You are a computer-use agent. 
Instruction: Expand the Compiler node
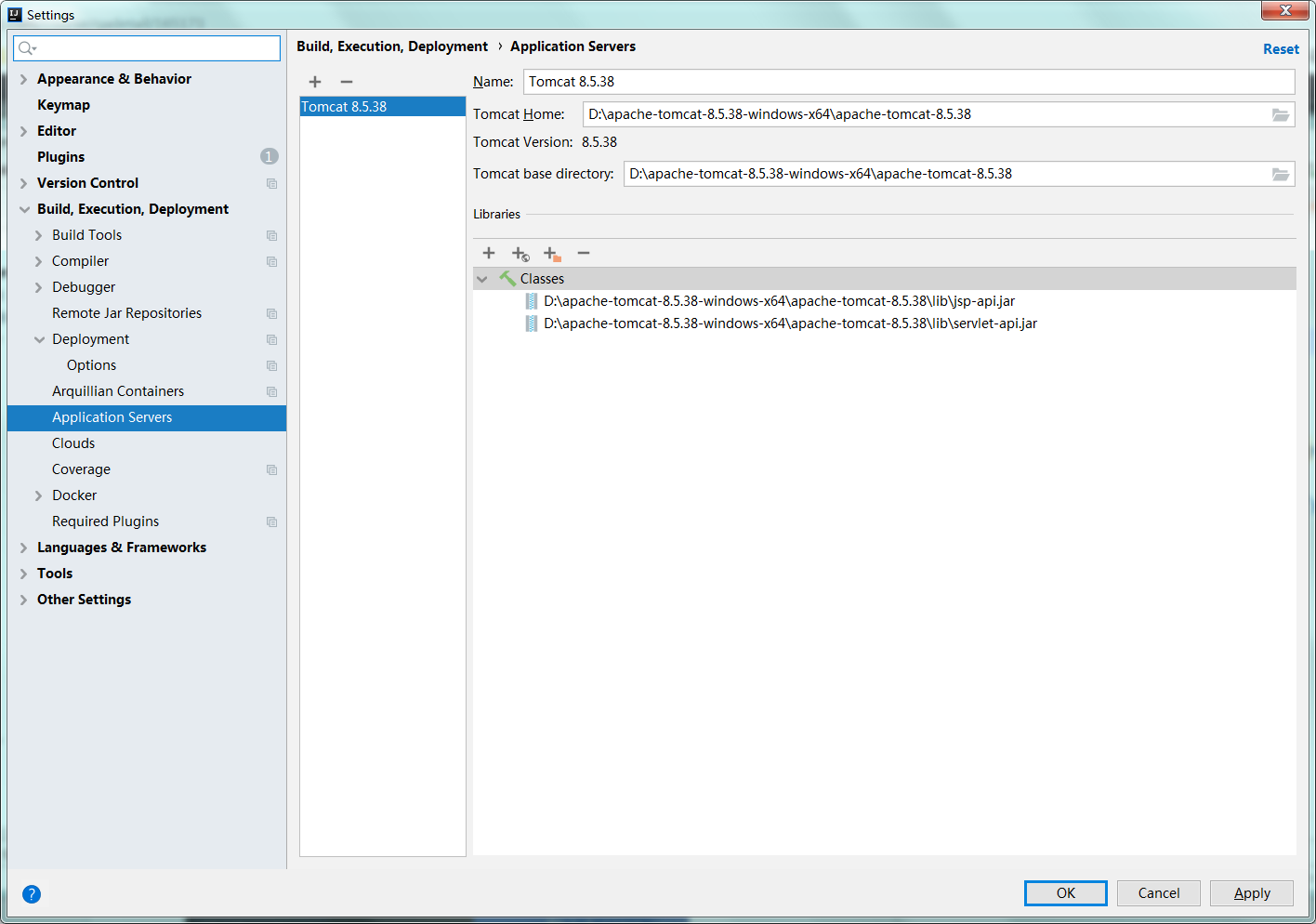pyautogui.click(x=39, y=261)
